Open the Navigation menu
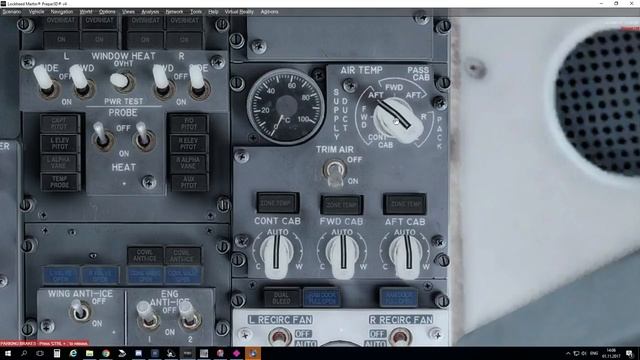This screenshot has height=360, width=640. [x=62, y=12]
